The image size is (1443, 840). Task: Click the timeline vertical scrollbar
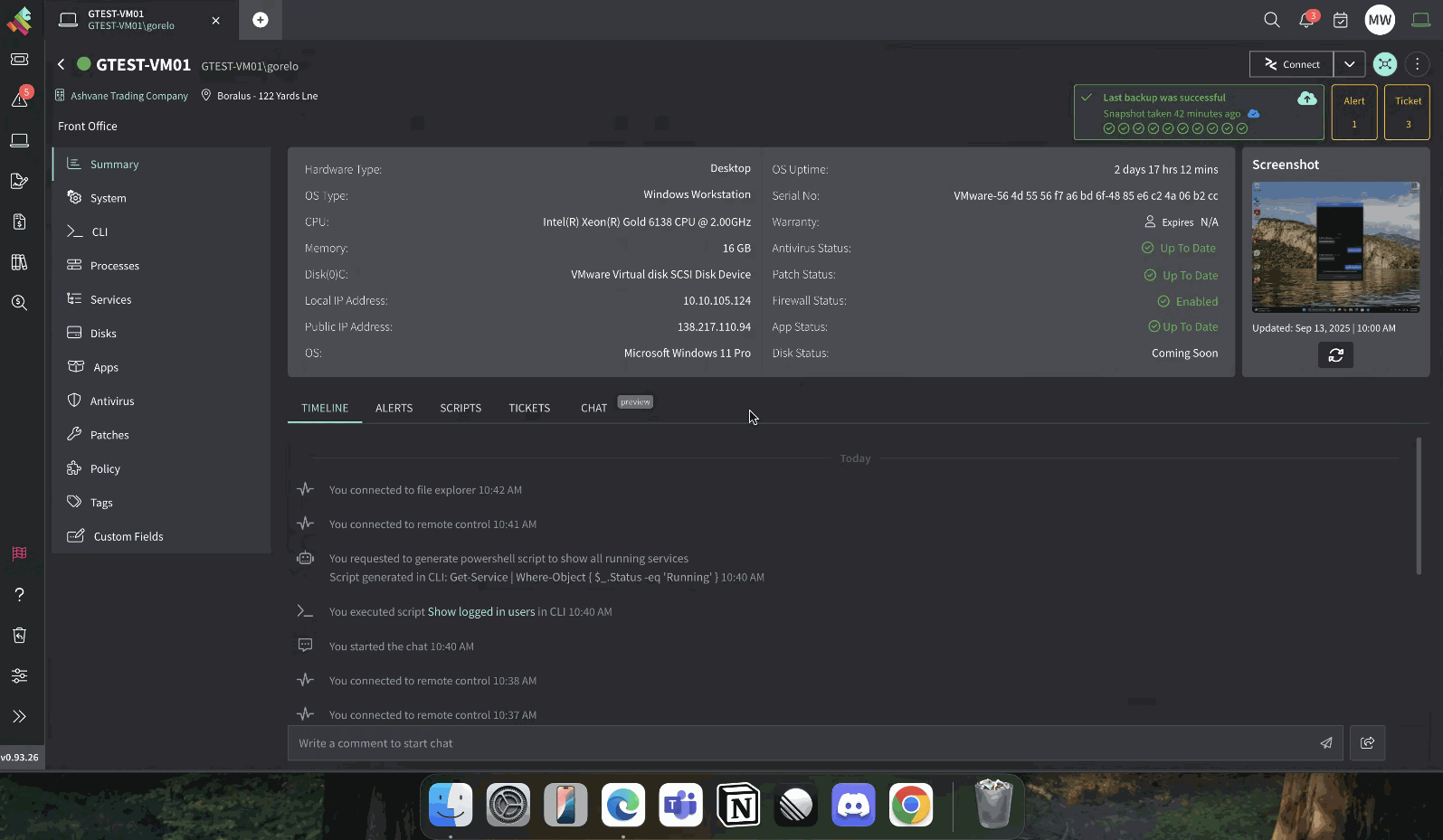click(x=1418, y=506)
